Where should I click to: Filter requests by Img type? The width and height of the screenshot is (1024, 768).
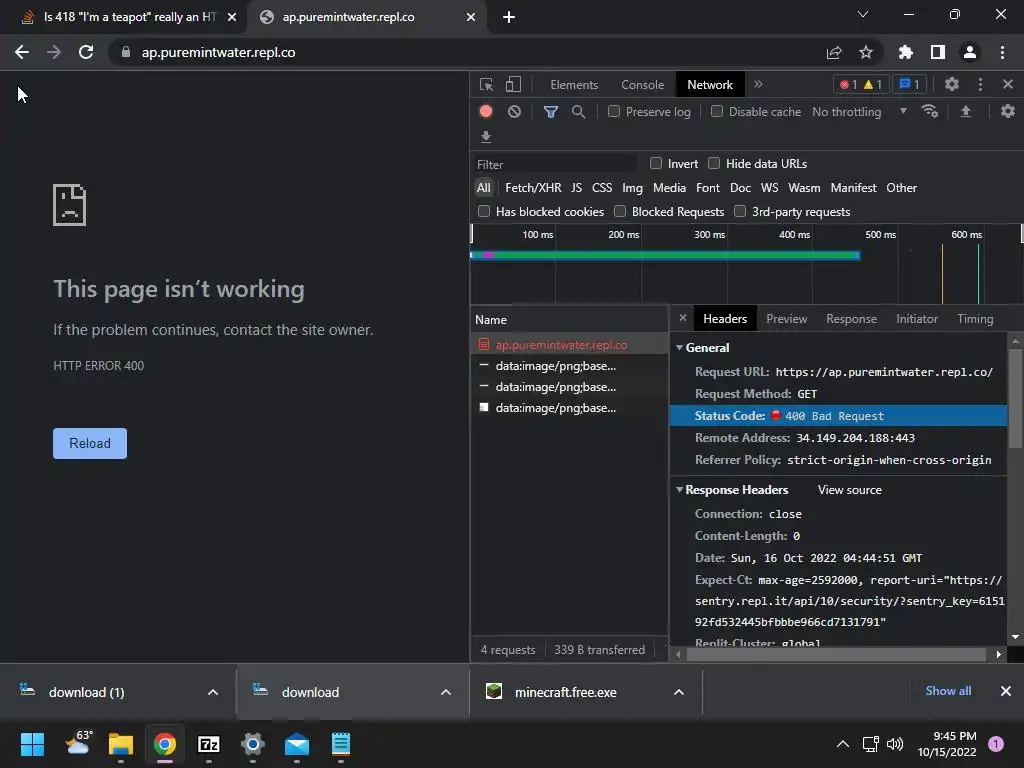[x=632, y=187]
